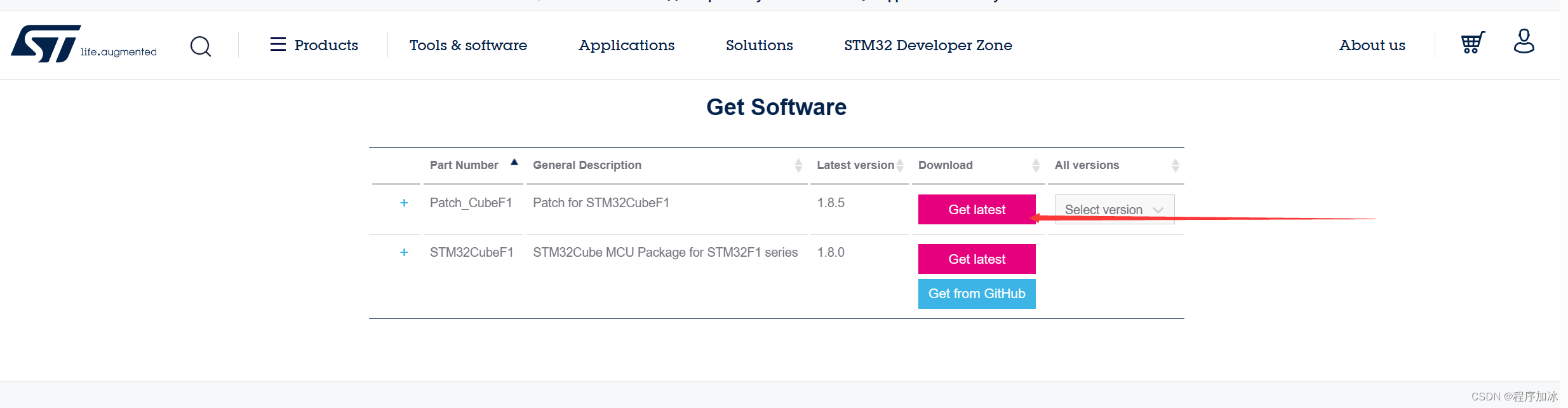
Task: Sort by Part Number column arrow
Action: [514, 163]
